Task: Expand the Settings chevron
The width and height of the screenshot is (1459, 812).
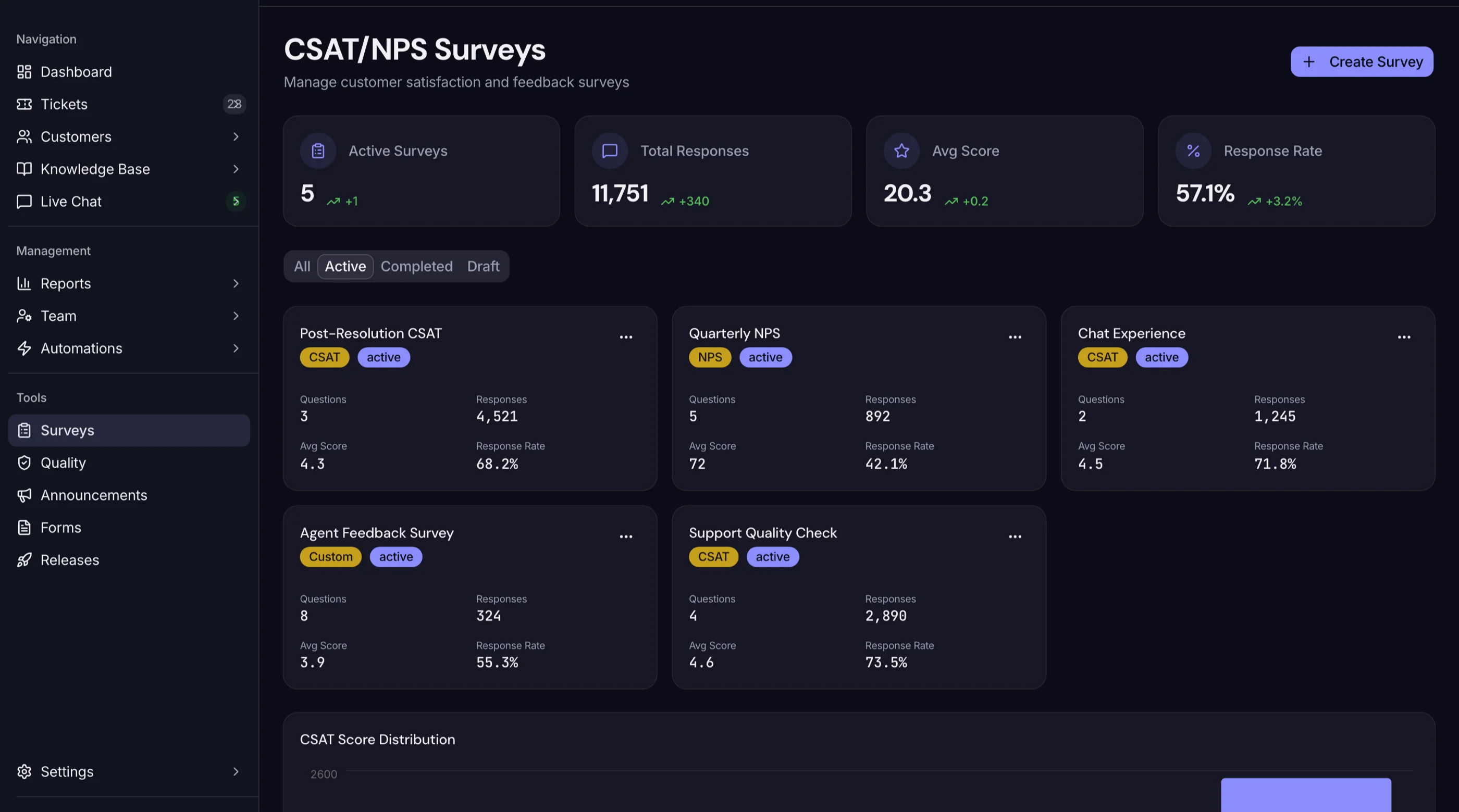Action: tap(236, 771)
